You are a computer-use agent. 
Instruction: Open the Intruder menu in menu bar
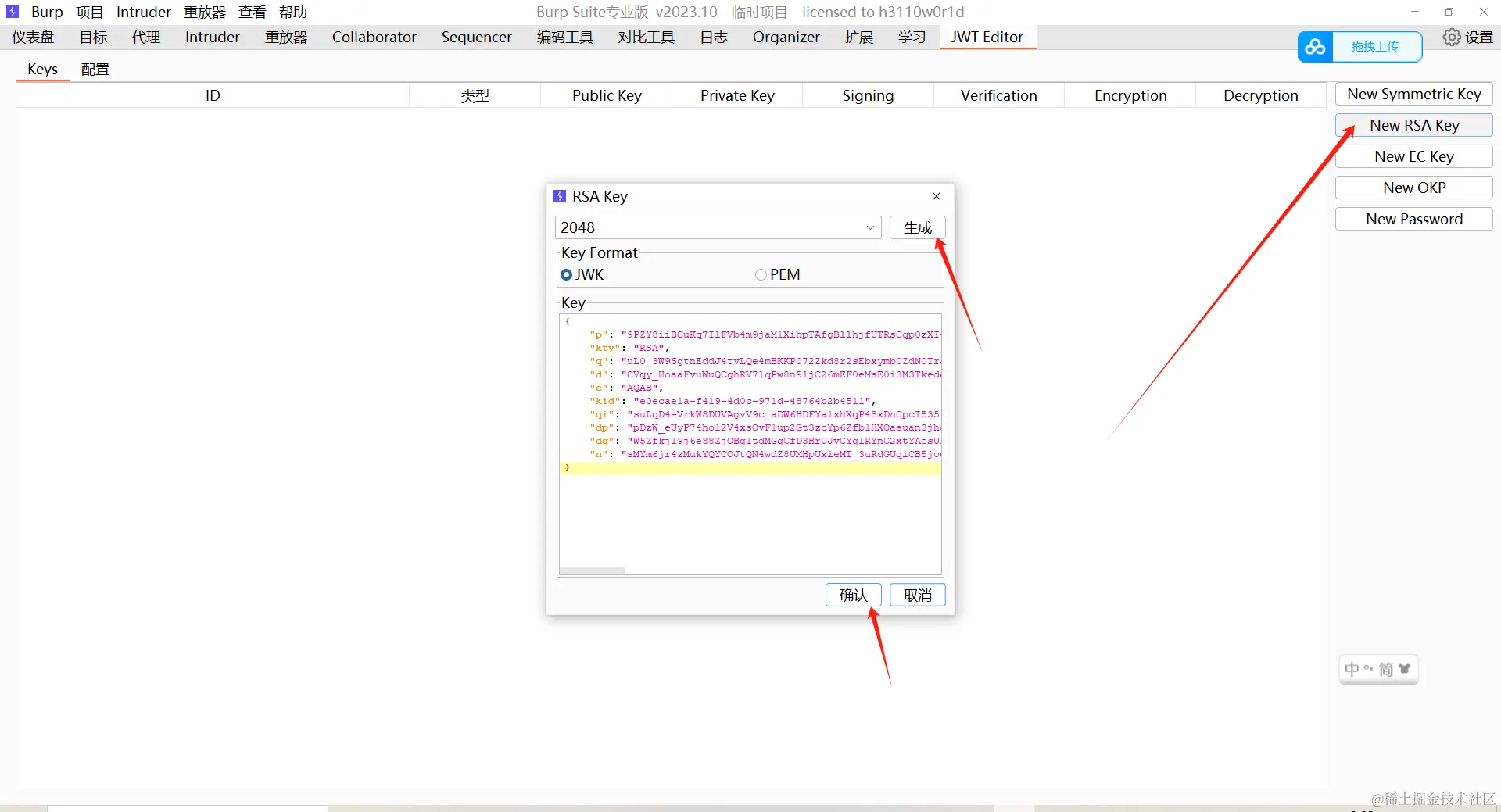(144, 12)
